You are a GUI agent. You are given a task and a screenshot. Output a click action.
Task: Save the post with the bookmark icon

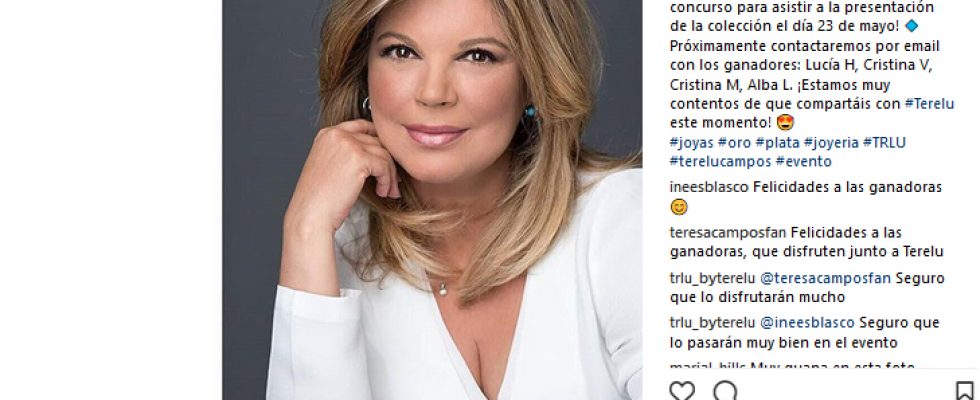coord(964,391)
